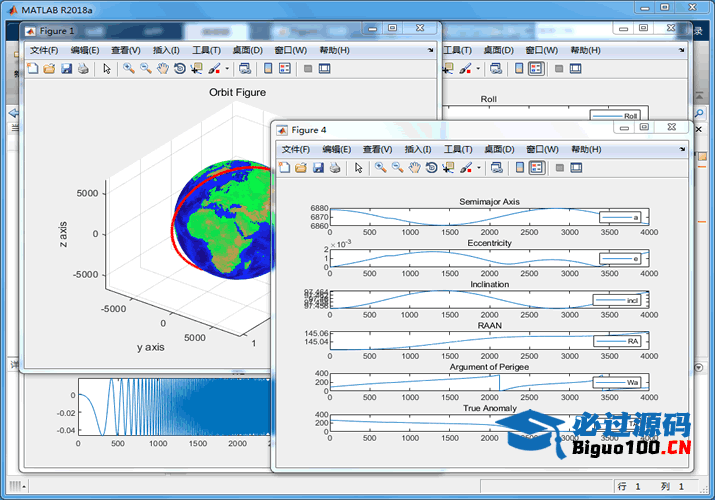Click the Orbit Figure title text

(237, 93)
